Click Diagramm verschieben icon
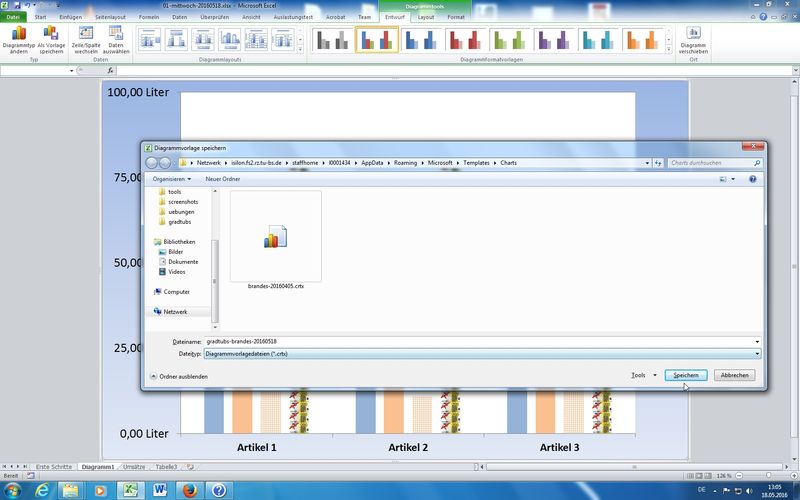 tap(692, 40)
